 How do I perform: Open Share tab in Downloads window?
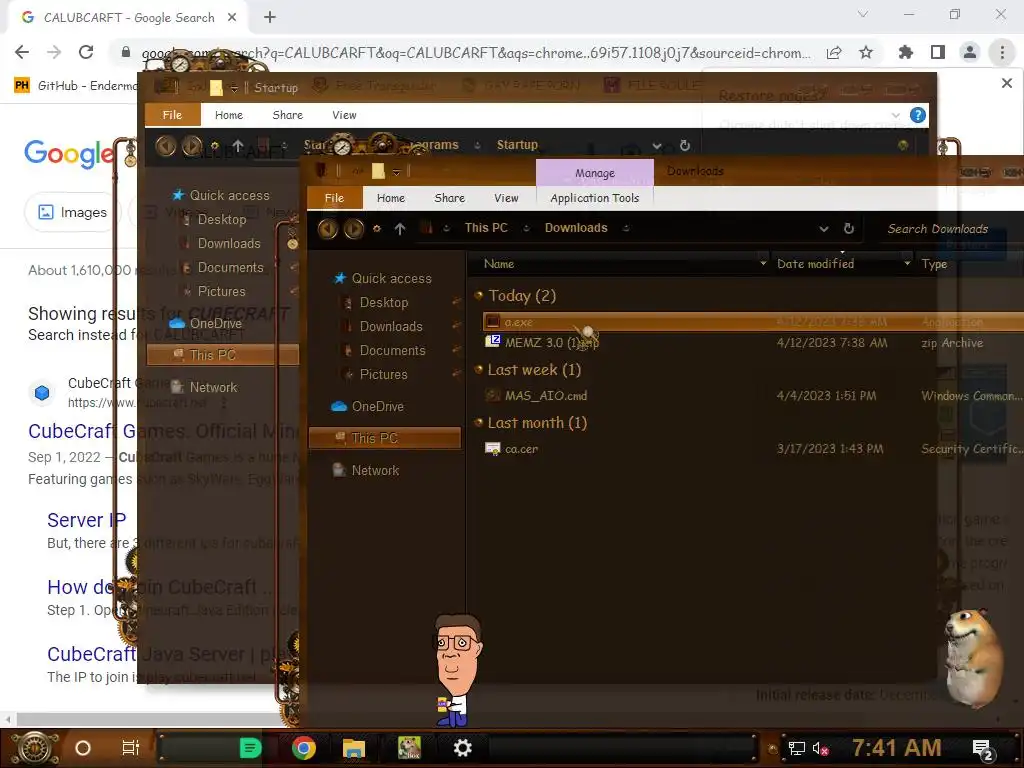[449, 198]
